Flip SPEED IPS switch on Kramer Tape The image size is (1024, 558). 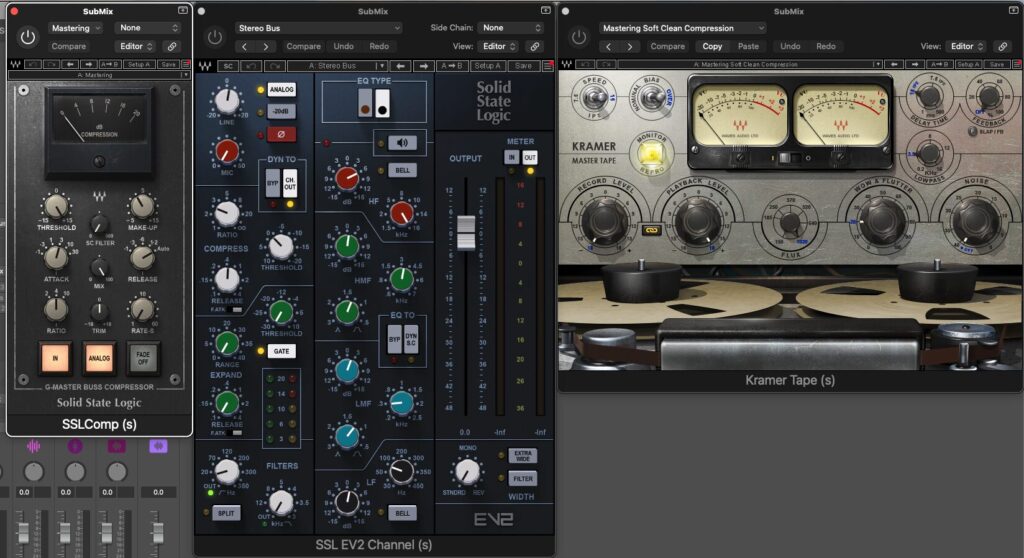595,99
